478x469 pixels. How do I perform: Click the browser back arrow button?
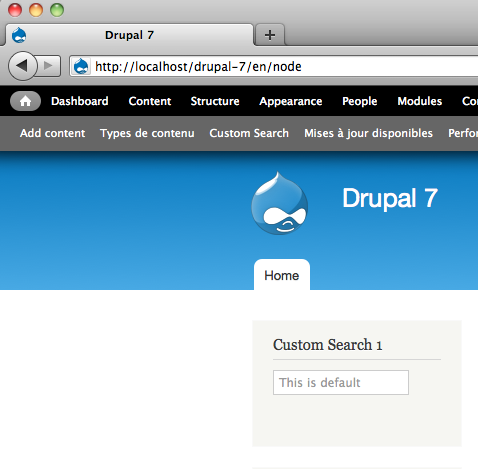[x=22, y=66]
